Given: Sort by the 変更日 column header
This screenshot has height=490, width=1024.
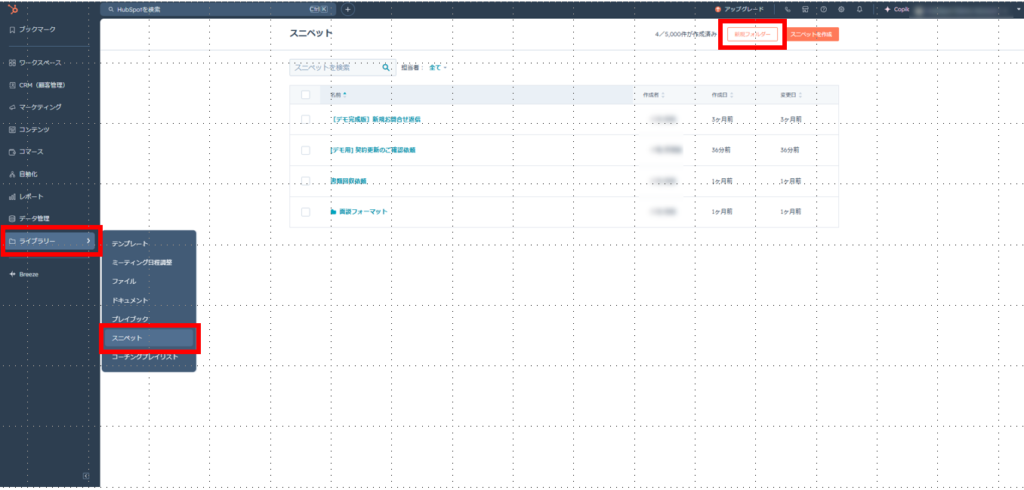Looking at the screenshot, I should click(x=791, y=95).
